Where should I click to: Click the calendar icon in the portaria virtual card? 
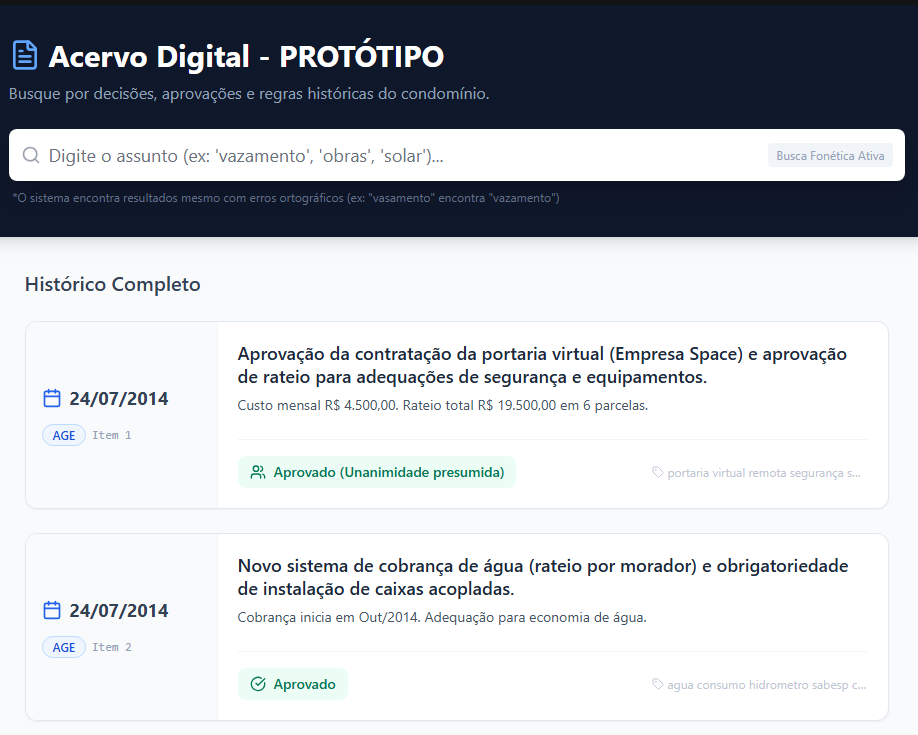(x=52, y=399)
